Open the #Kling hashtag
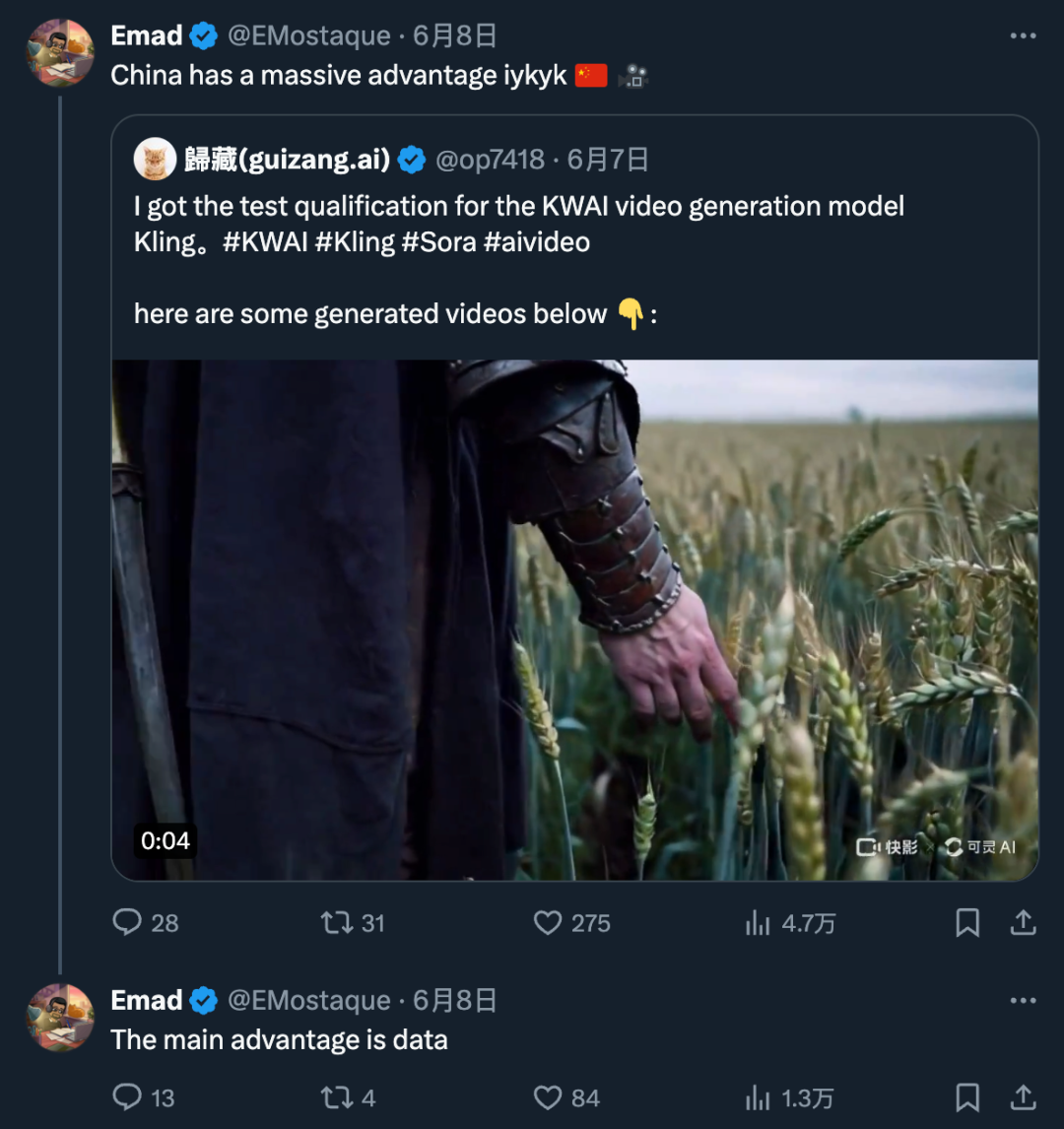The height and width of the screenshot is (1129, 1064). [355, 242]
